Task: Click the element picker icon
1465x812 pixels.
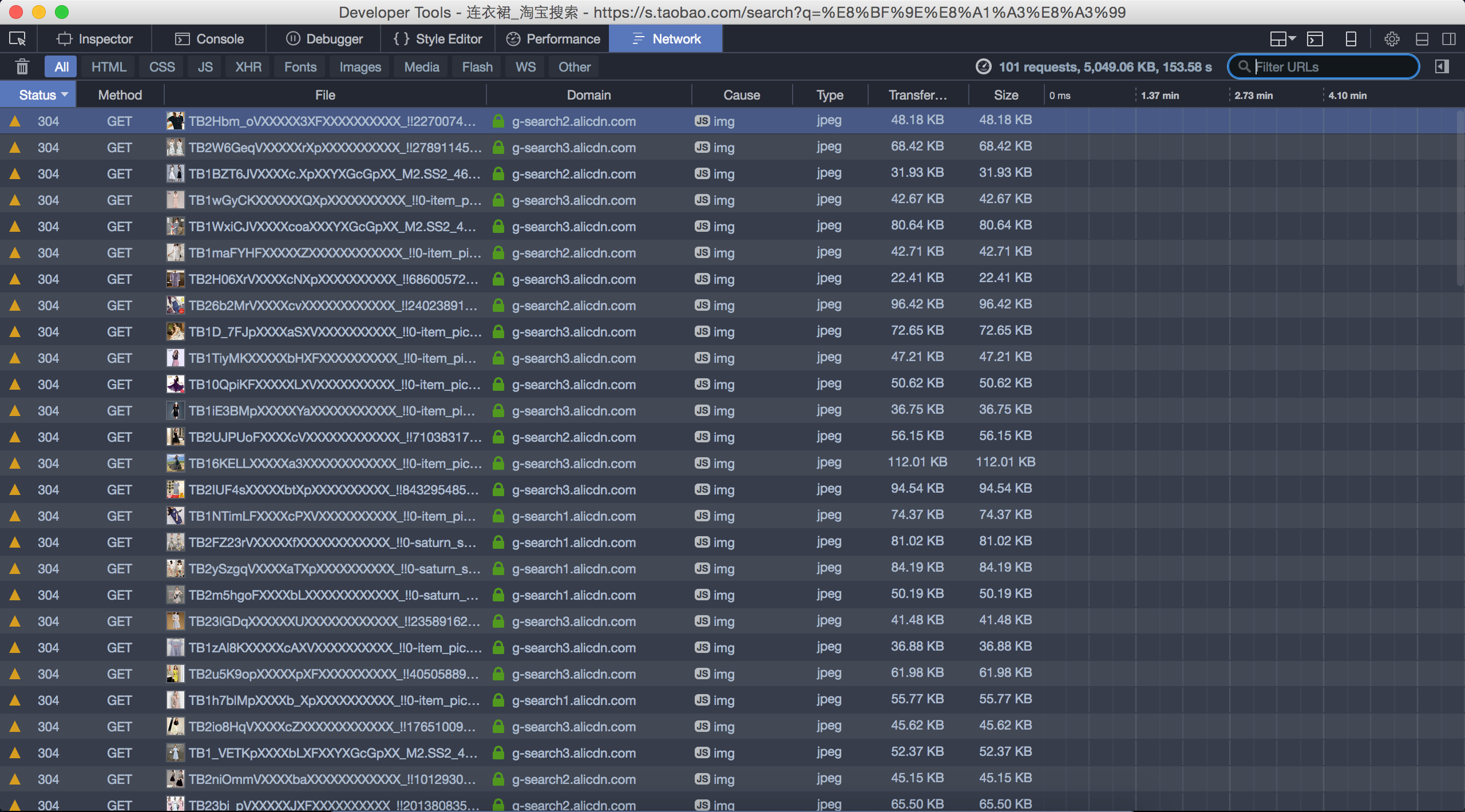Action: click(18, 39)
